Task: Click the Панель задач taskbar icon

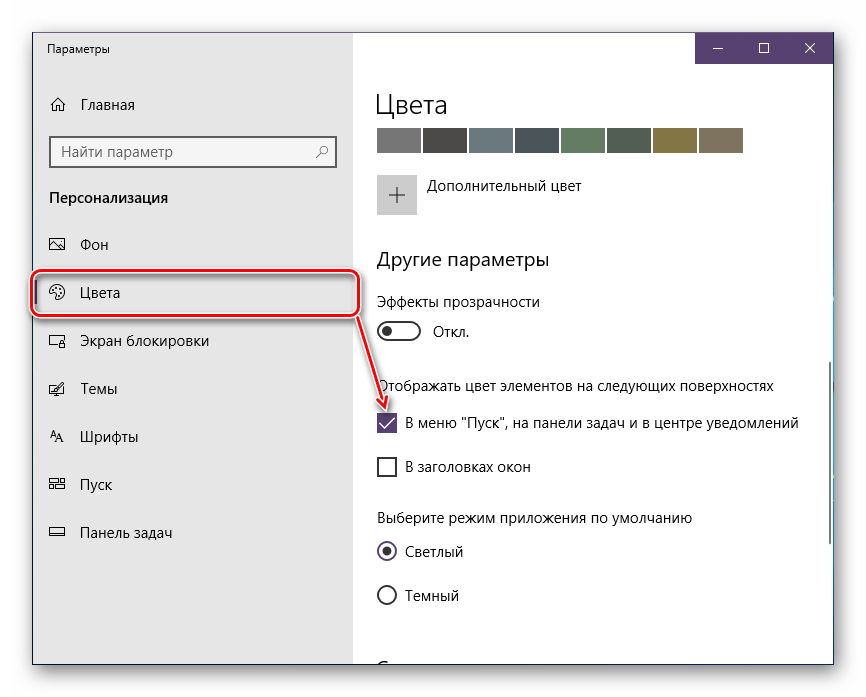Action: point(58,533)
